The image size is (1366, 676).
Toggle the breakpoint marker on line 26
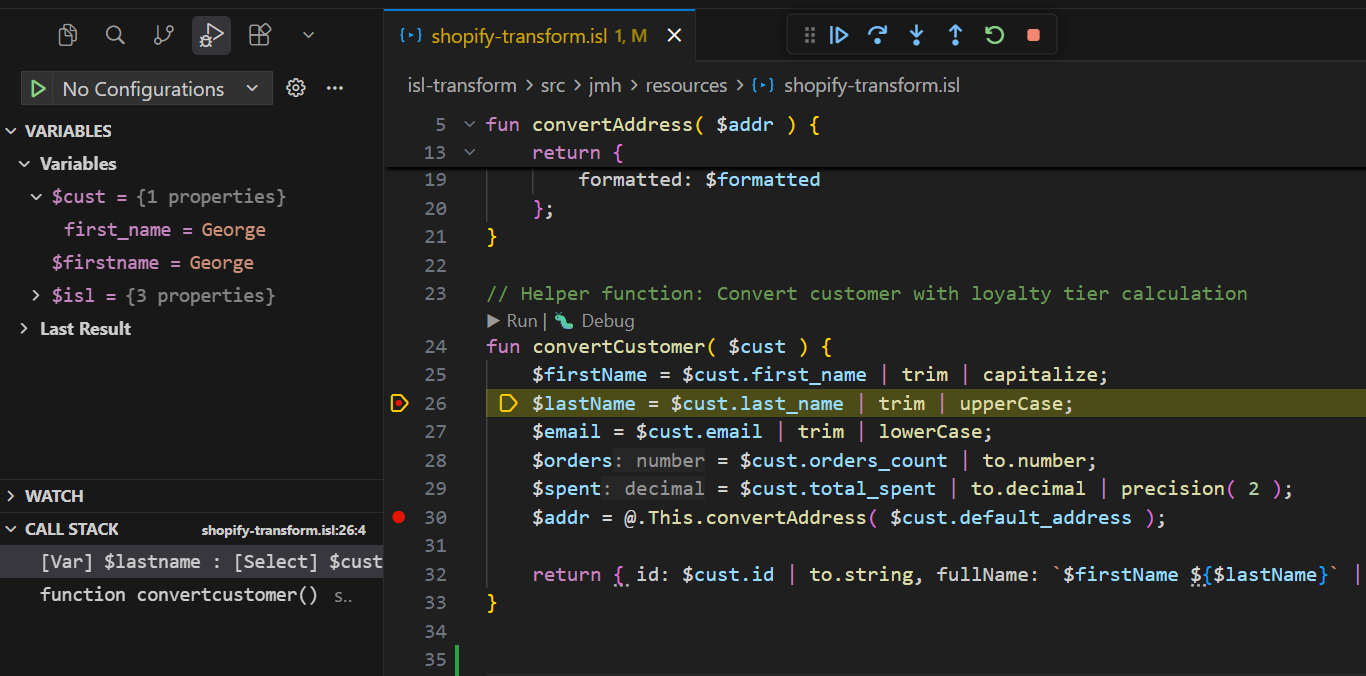pyautogui.click(x=399, y=403)
